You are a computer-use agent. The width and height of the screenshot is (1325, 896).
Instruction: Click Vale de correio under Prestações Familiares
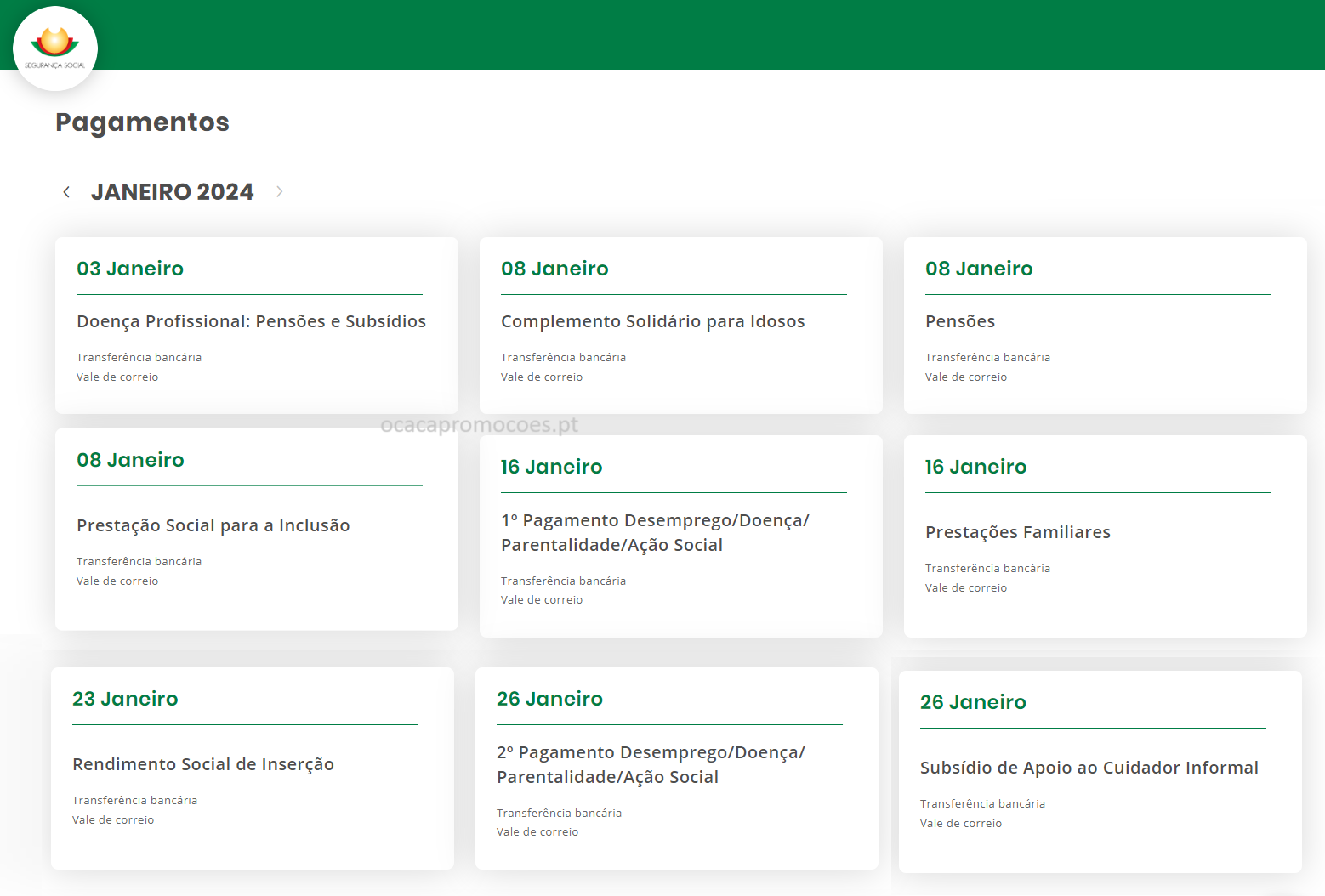[966, 588]
